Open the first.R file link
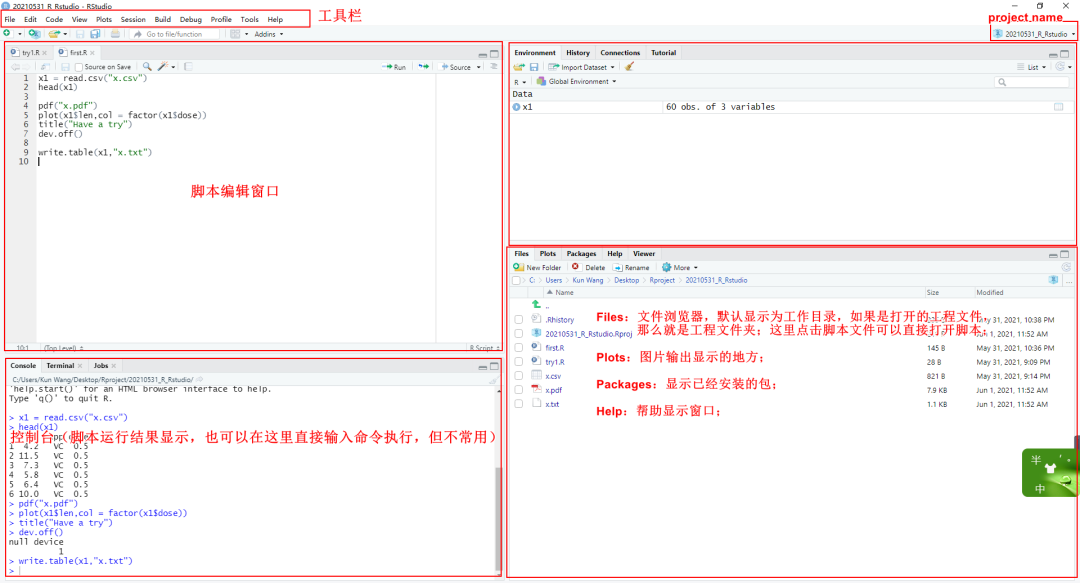The width and height of the screenshot is (1080, 583). click(554, 348)
